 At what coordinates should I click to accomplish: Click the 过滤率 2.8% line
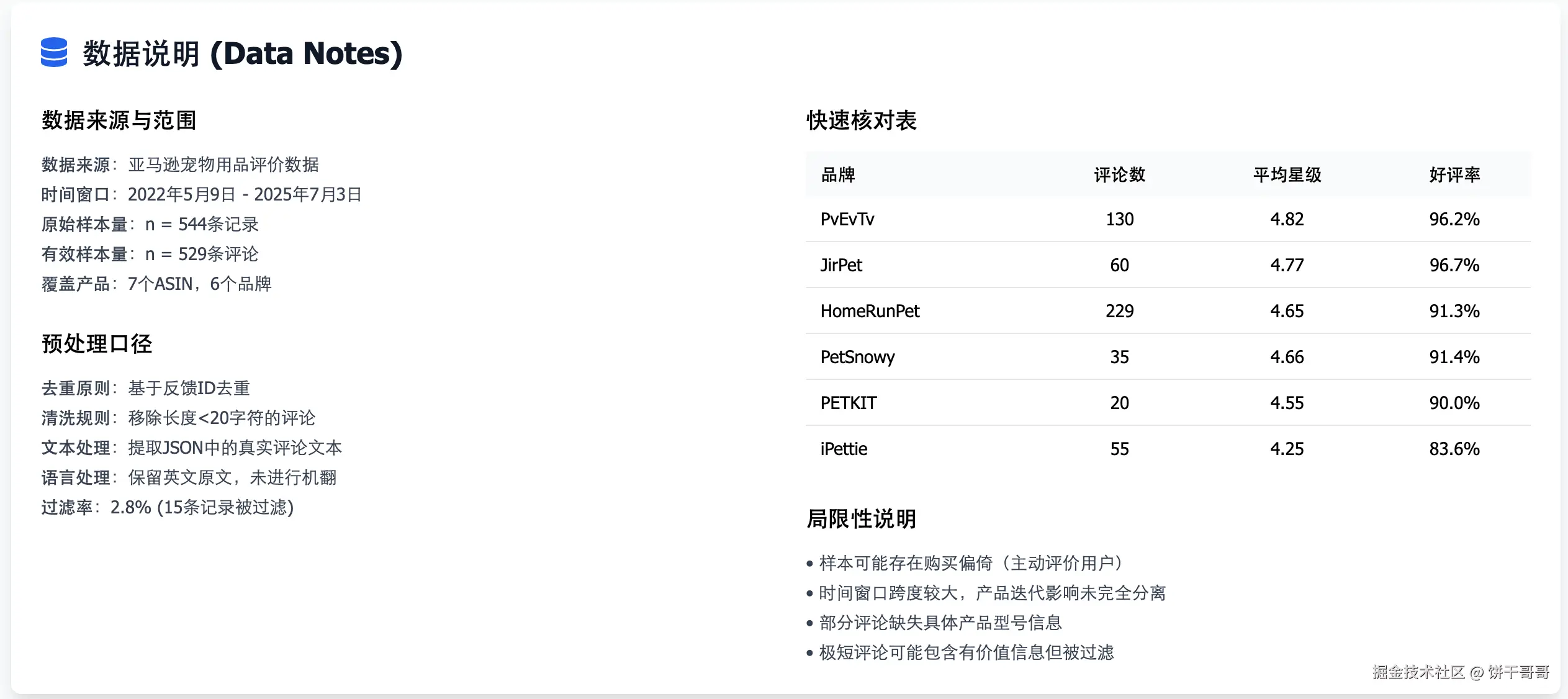click(168, 508)
